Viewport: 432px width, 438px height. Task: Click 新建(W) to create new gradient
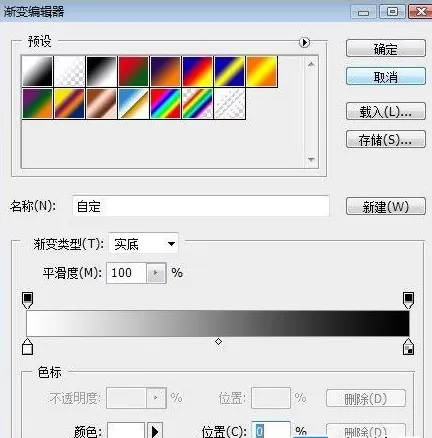coord(386,207)
